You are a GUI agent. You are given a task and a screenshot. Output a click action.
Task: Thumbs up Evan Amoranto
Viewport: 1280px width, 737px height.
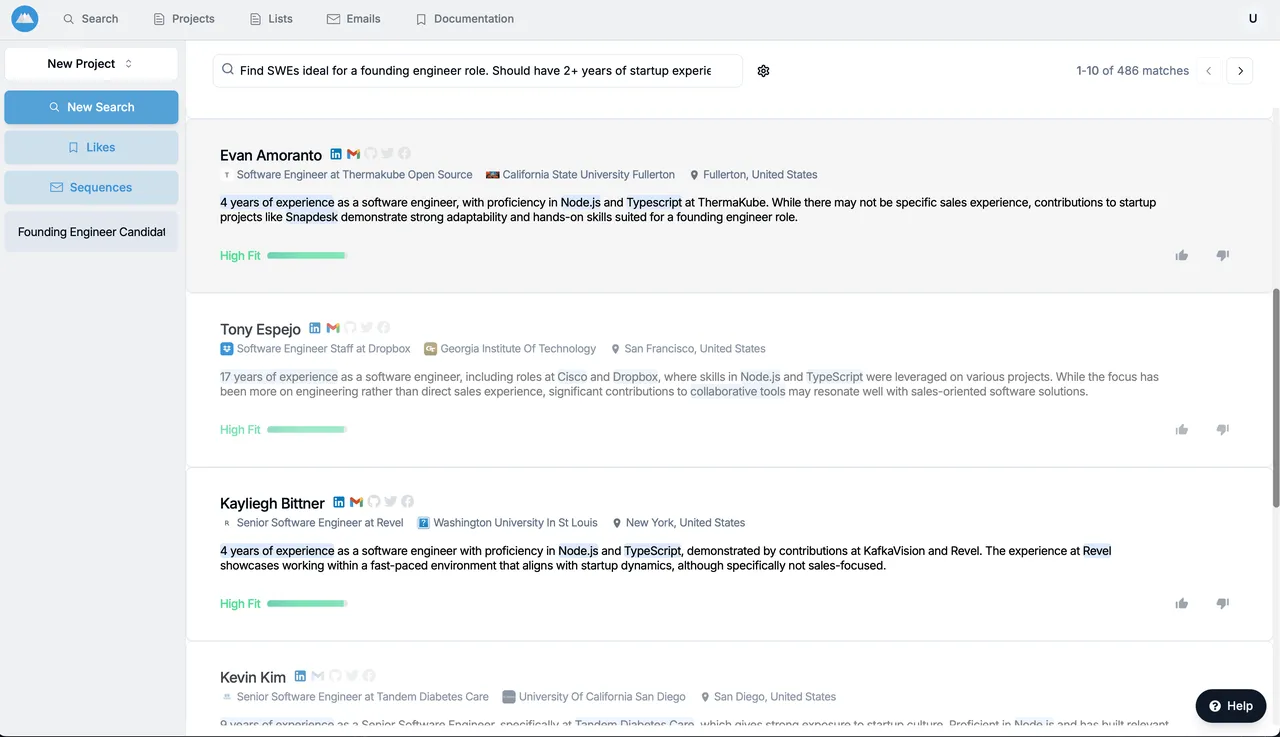pos(1182,256)
